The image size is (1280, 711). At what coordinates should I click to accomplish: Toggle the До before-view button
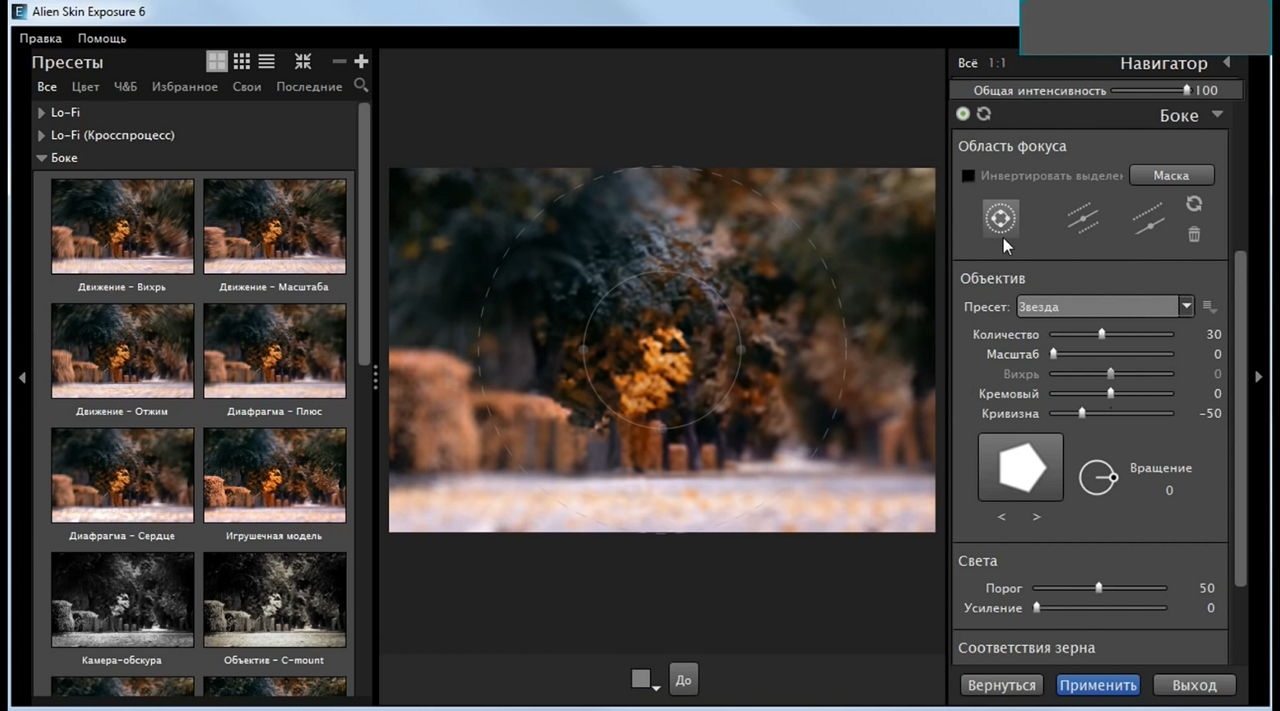tap(683, 680)
